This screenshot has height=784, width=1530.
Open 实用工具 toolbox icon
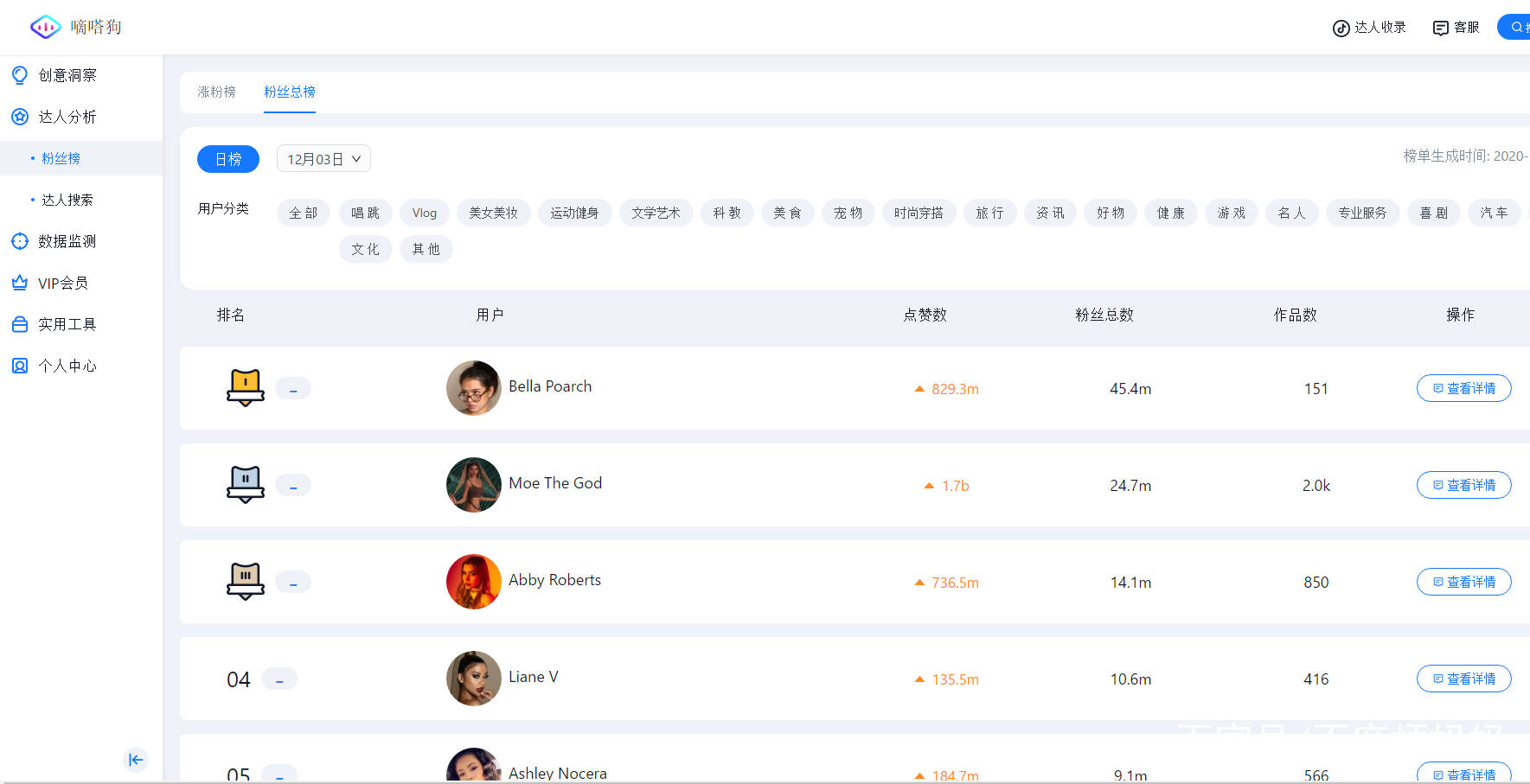pos(20,324)
